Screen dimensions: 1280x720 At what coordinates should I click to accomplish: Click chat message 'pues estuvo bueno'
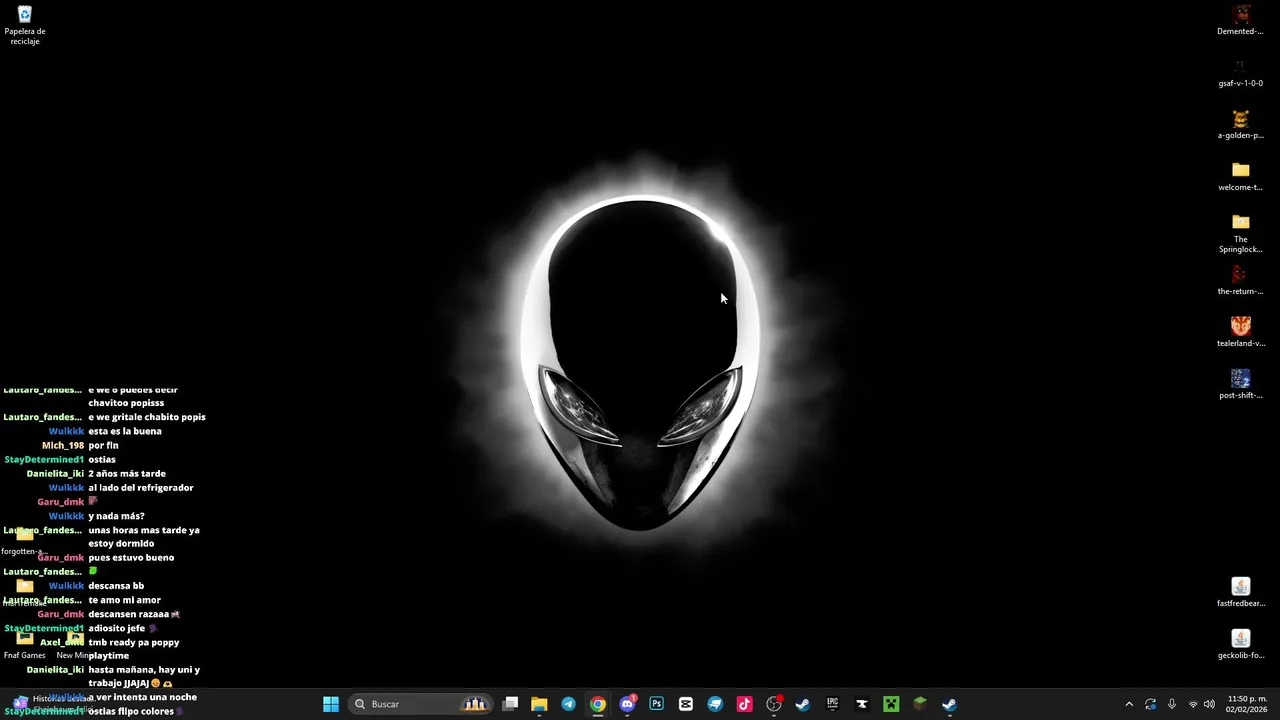tap(131, 558)
